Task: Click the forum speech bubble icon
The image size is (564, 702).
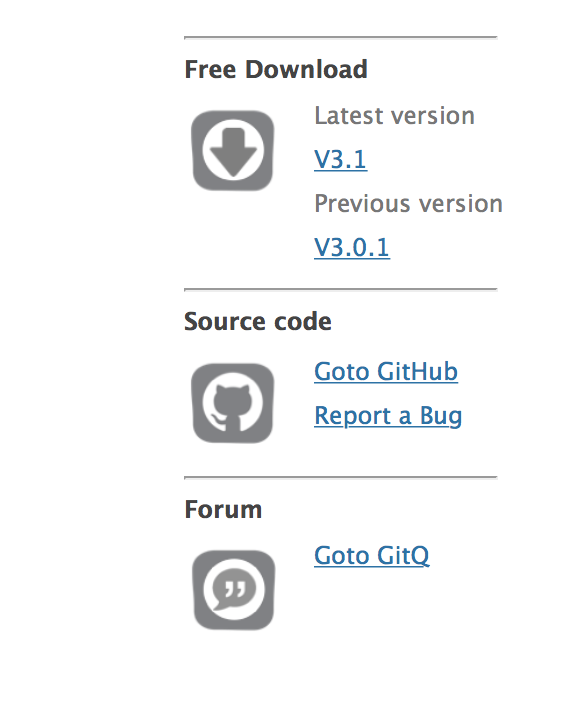Action: coord(233,590)
